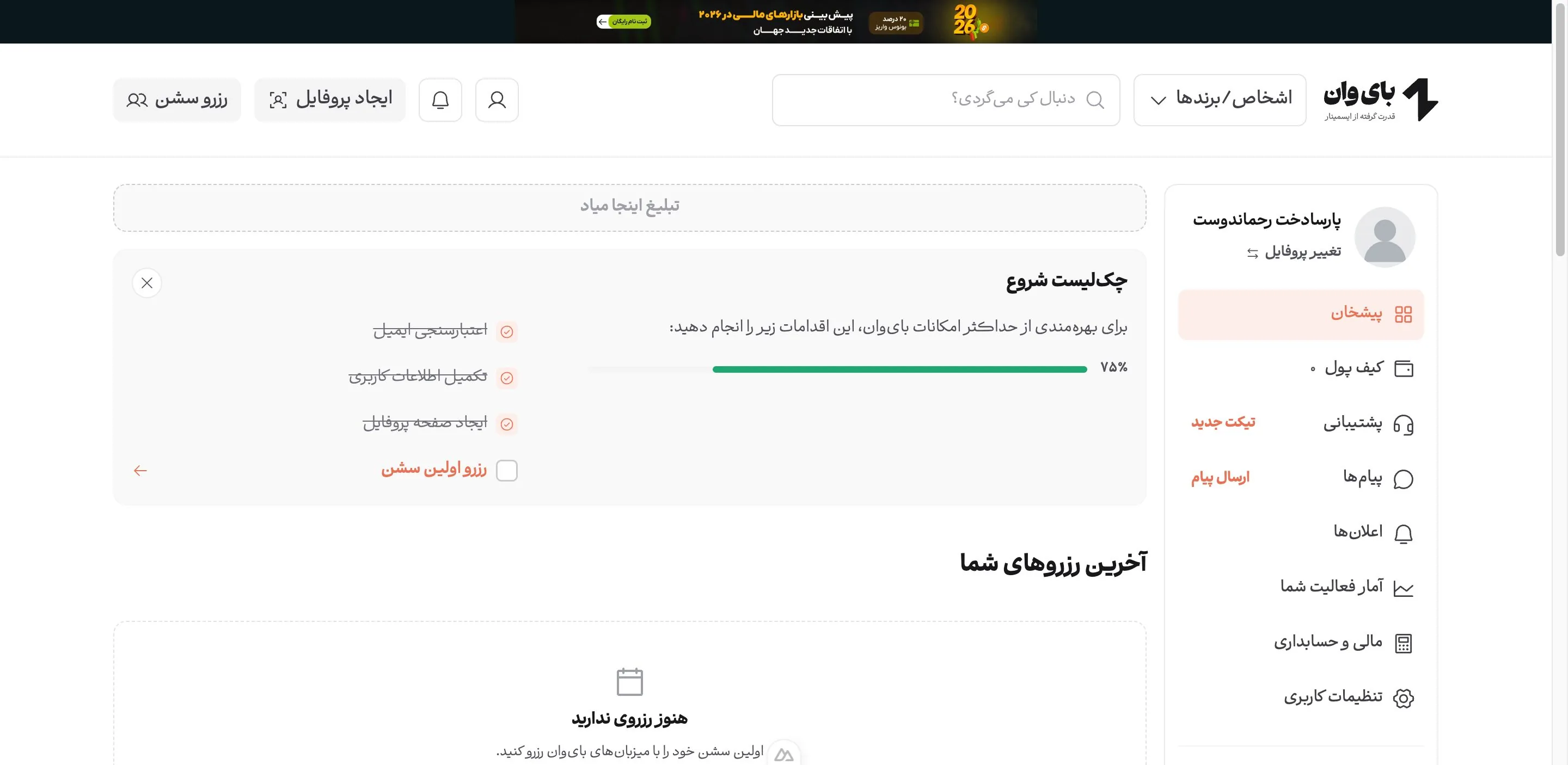Click the پیشخان dashboard grid icon
Screen dimensions: 1568x765
tap(1403, 314)
